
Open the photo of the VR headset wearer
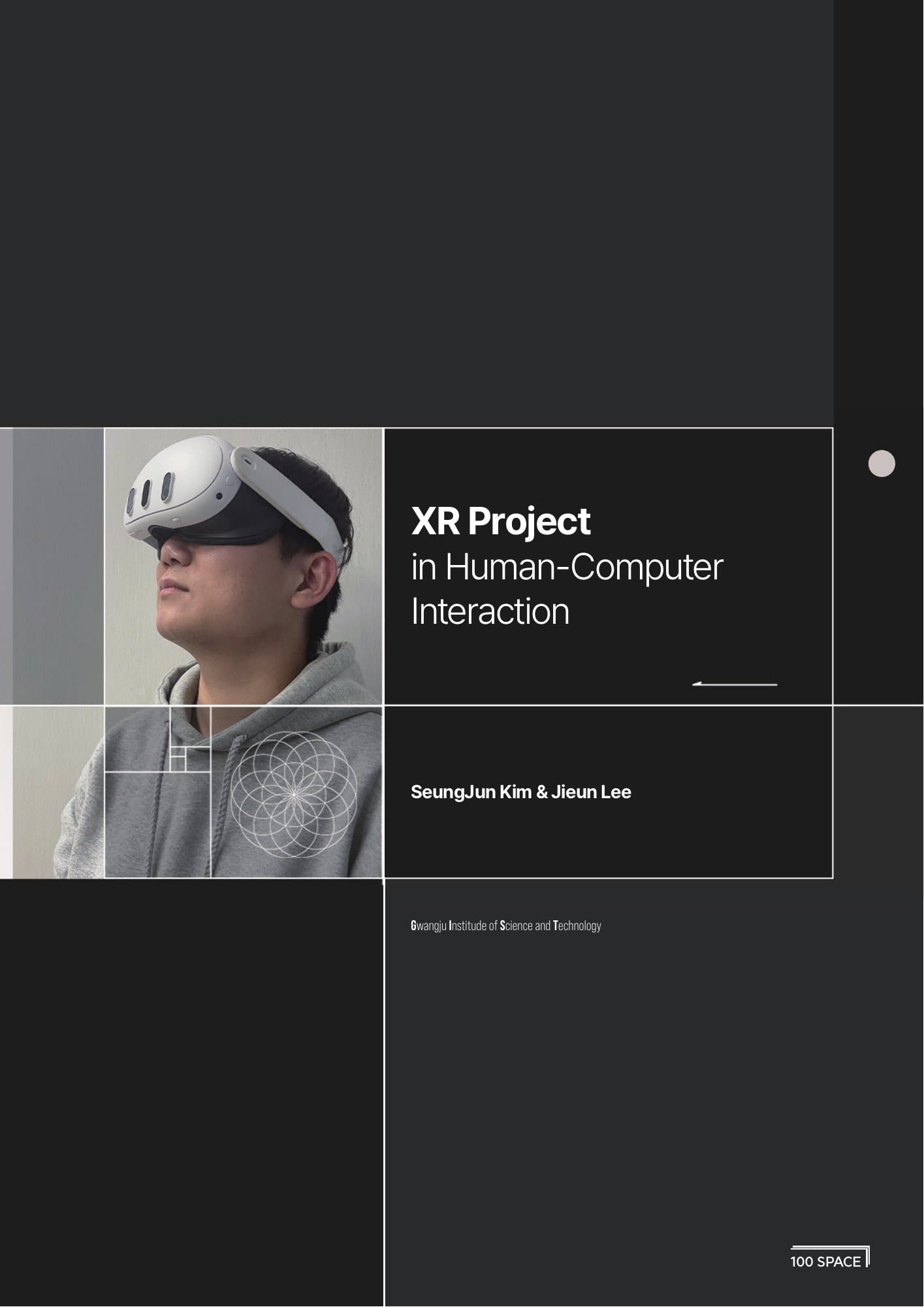coord(243,653)
